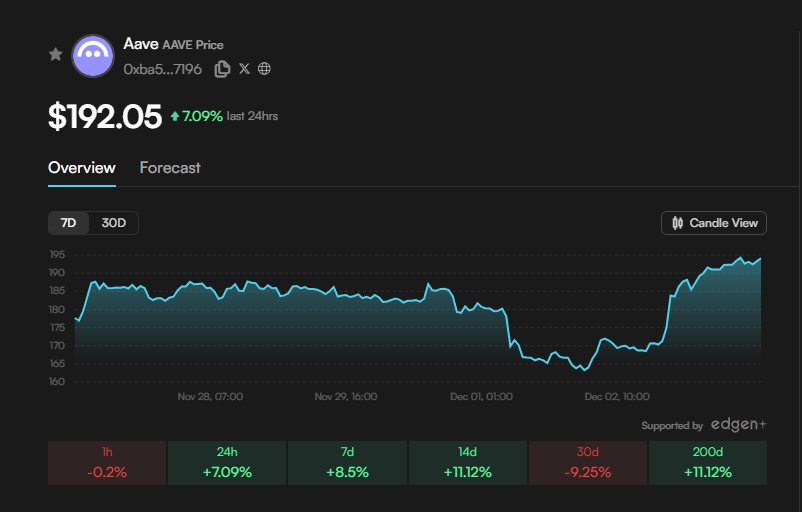Click the Aave token logo
This screenshot has height=512, width=802.
(93, 56)
